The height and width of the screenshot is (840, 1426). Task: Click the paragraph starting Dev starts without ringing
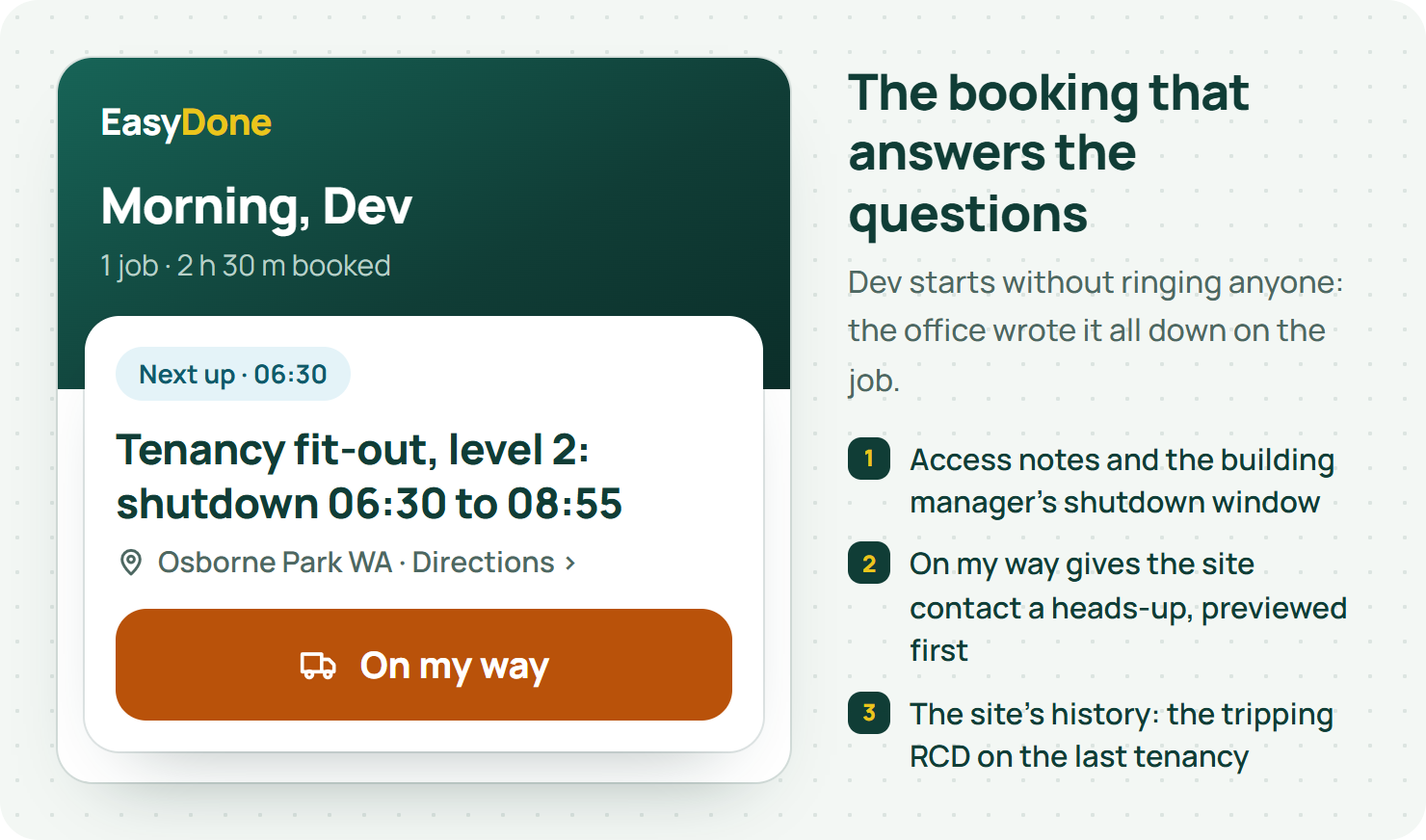(x=1096, y=330)
